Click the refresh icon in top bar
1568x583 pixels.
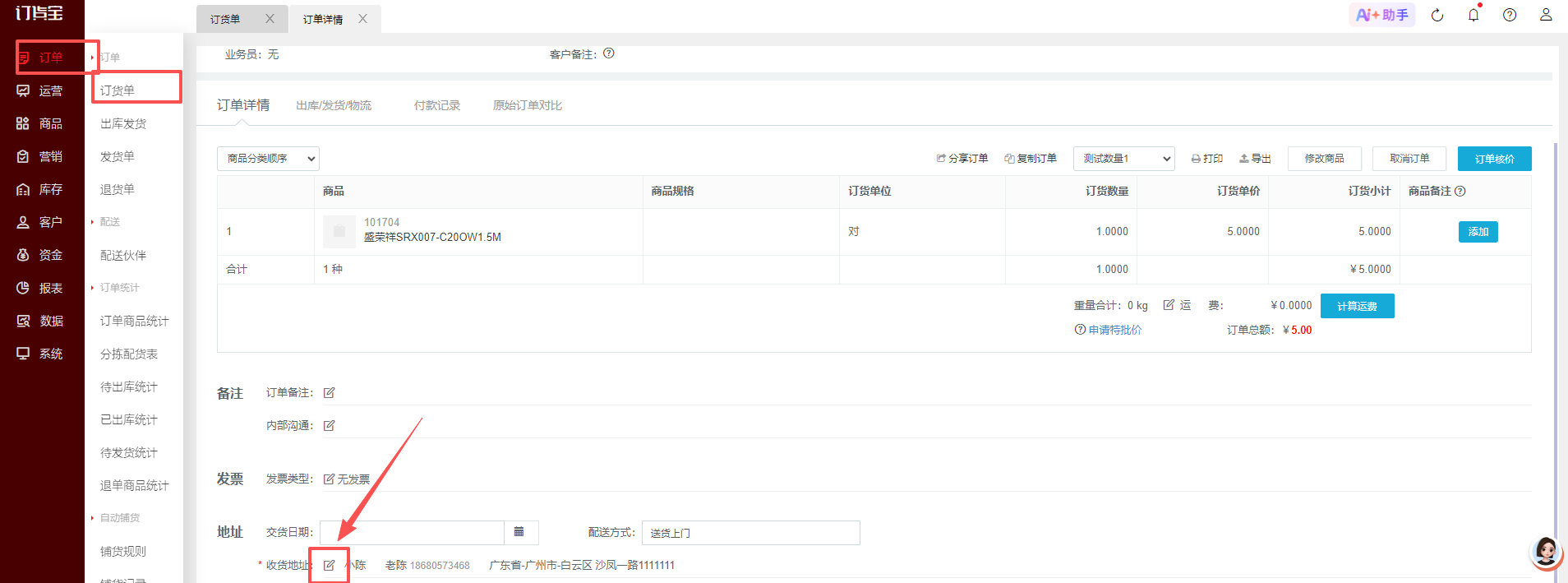click(x=1437, y=15)
